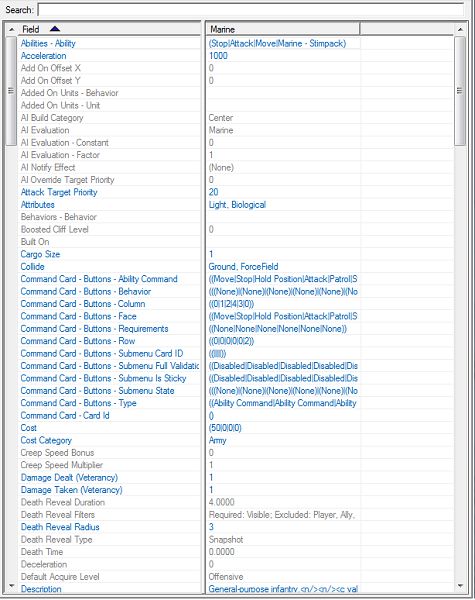Select Command Card - Buttons - Submenu Is Sticky

point(109,378)
